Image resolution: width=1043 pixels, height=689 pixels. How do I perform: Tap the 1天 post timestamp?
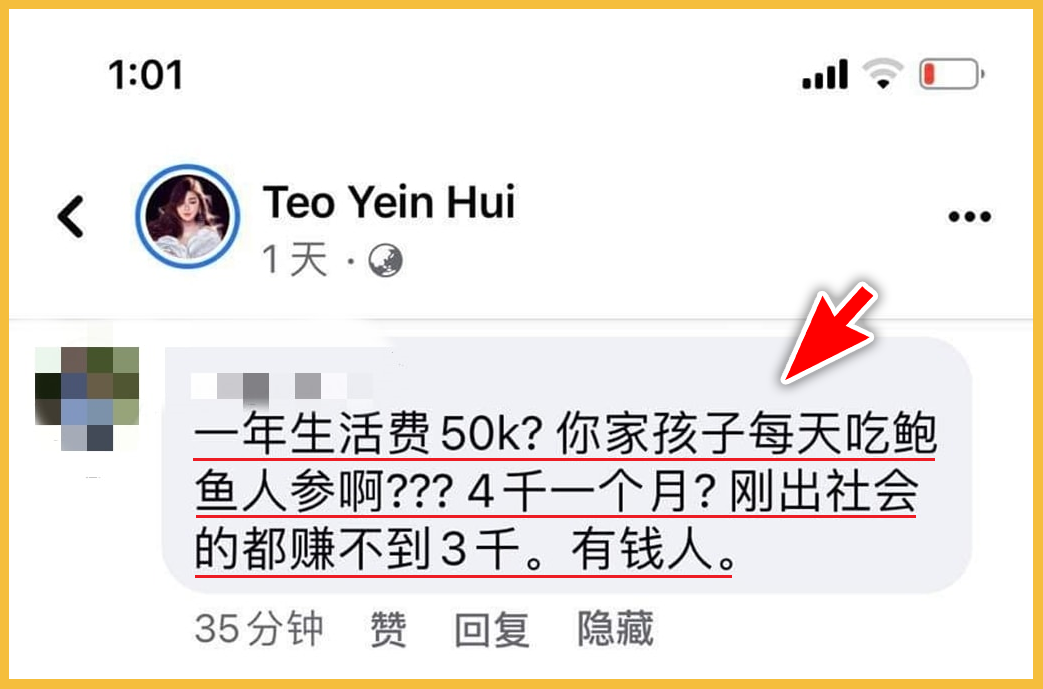[295, 259]
